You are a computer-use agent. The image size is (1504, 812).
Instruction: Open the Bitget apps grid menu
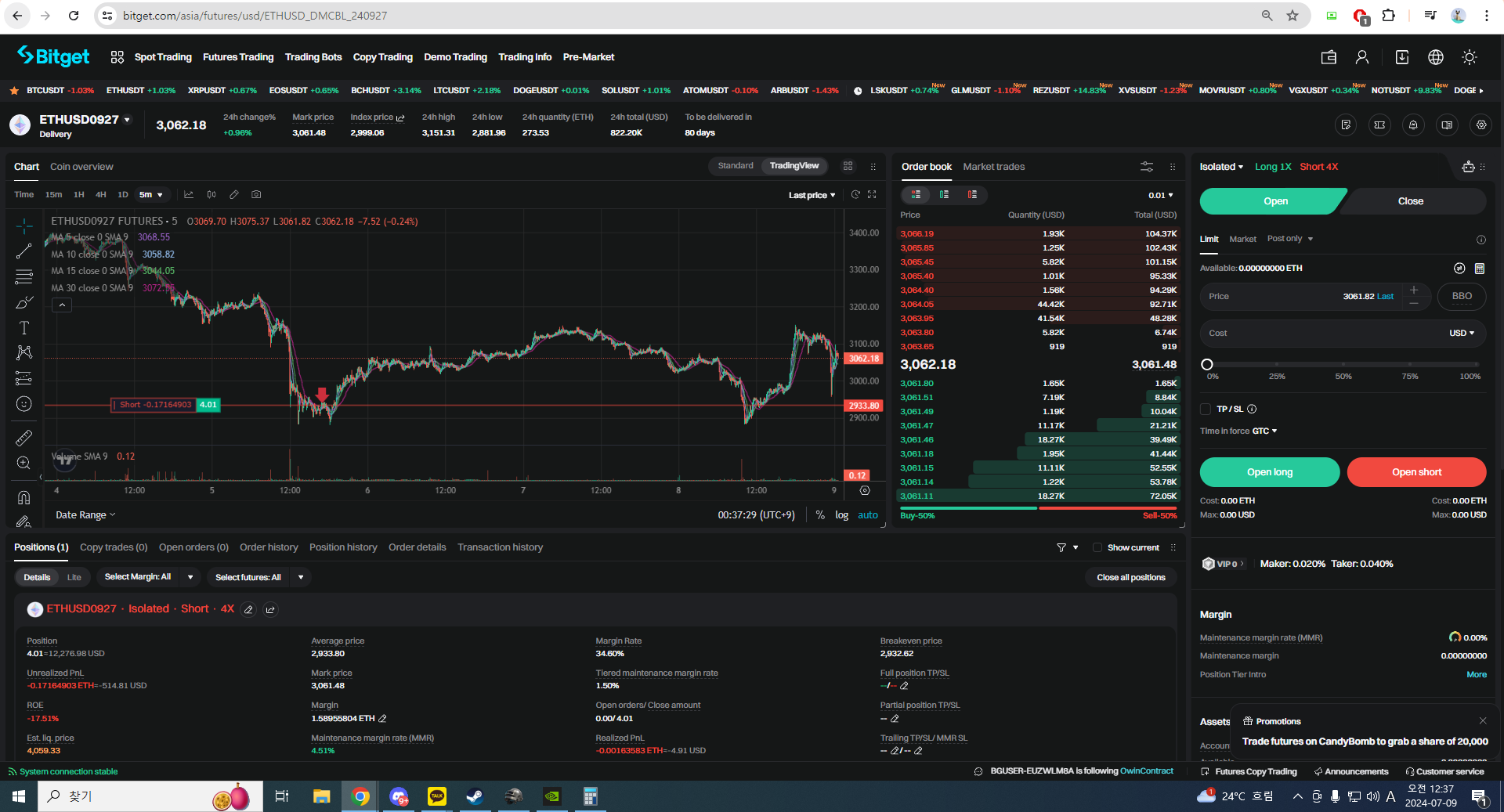(x=117, y=57)
